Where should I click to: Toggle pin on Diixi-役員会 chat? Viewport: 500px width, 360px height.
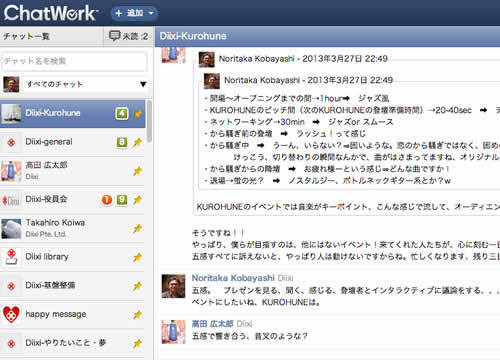tap(138, 200)
